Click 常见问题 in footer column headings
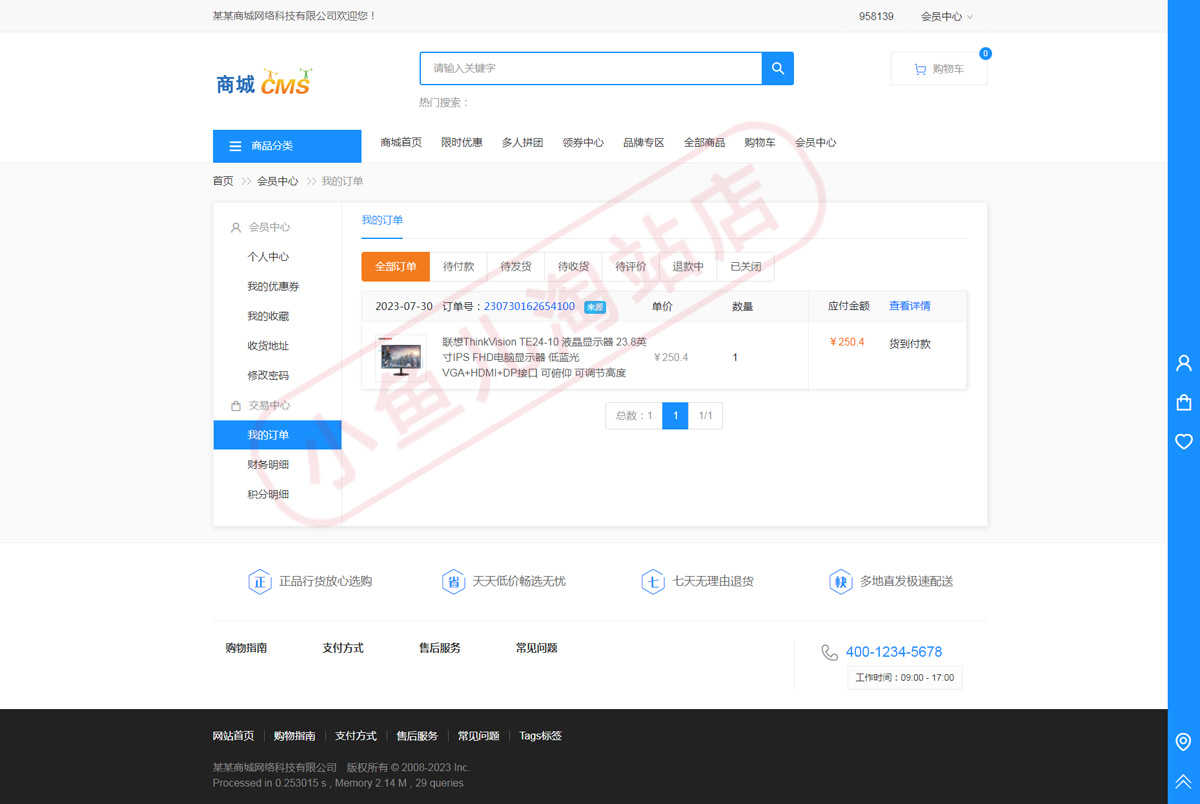The height and width of the screenshot is (804, 1200). point(537,648)
